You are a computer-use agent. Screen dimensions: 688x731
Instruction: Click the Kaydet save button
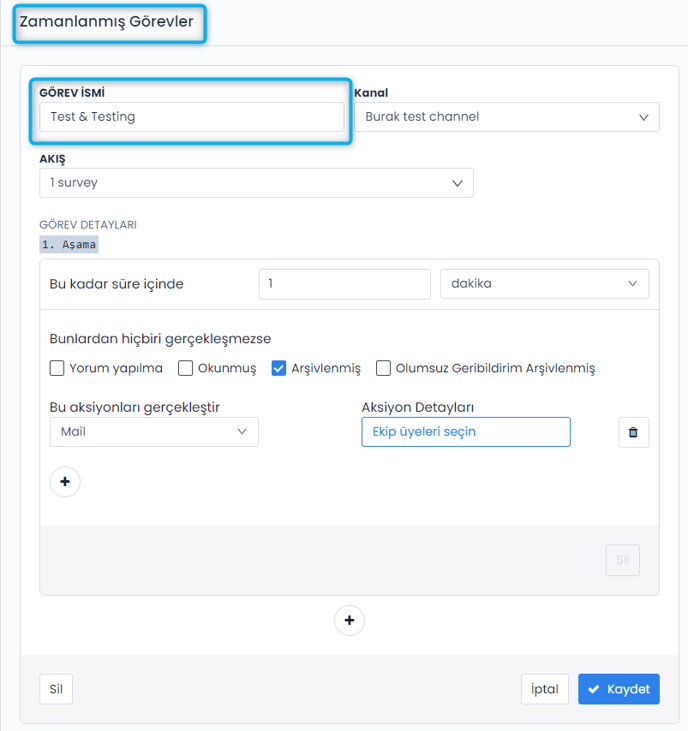coord(618,689)
